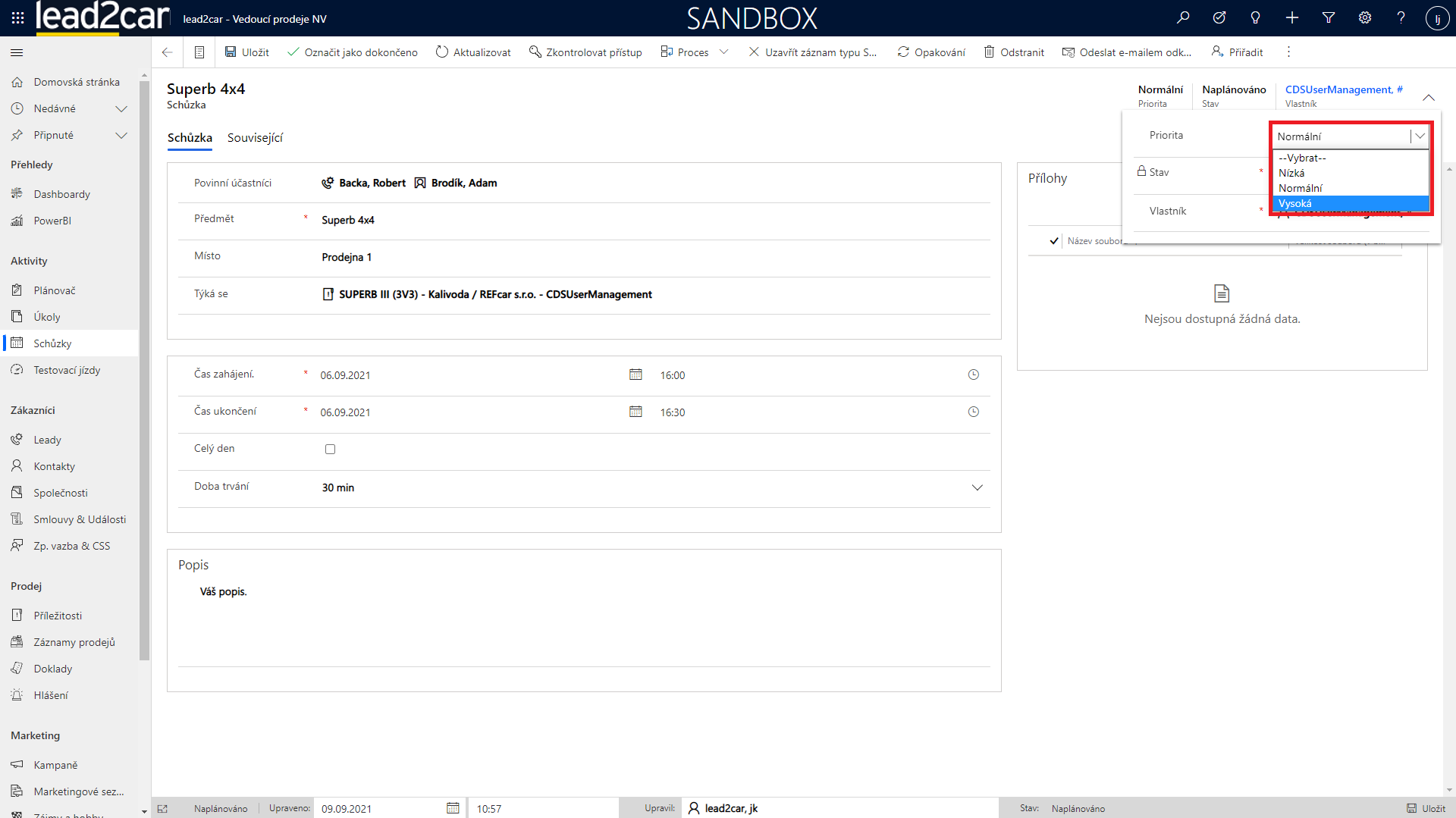Toggle the Celý den checkbox
The width and height of the screenshot is (1456, 818).
click(330, 449)
